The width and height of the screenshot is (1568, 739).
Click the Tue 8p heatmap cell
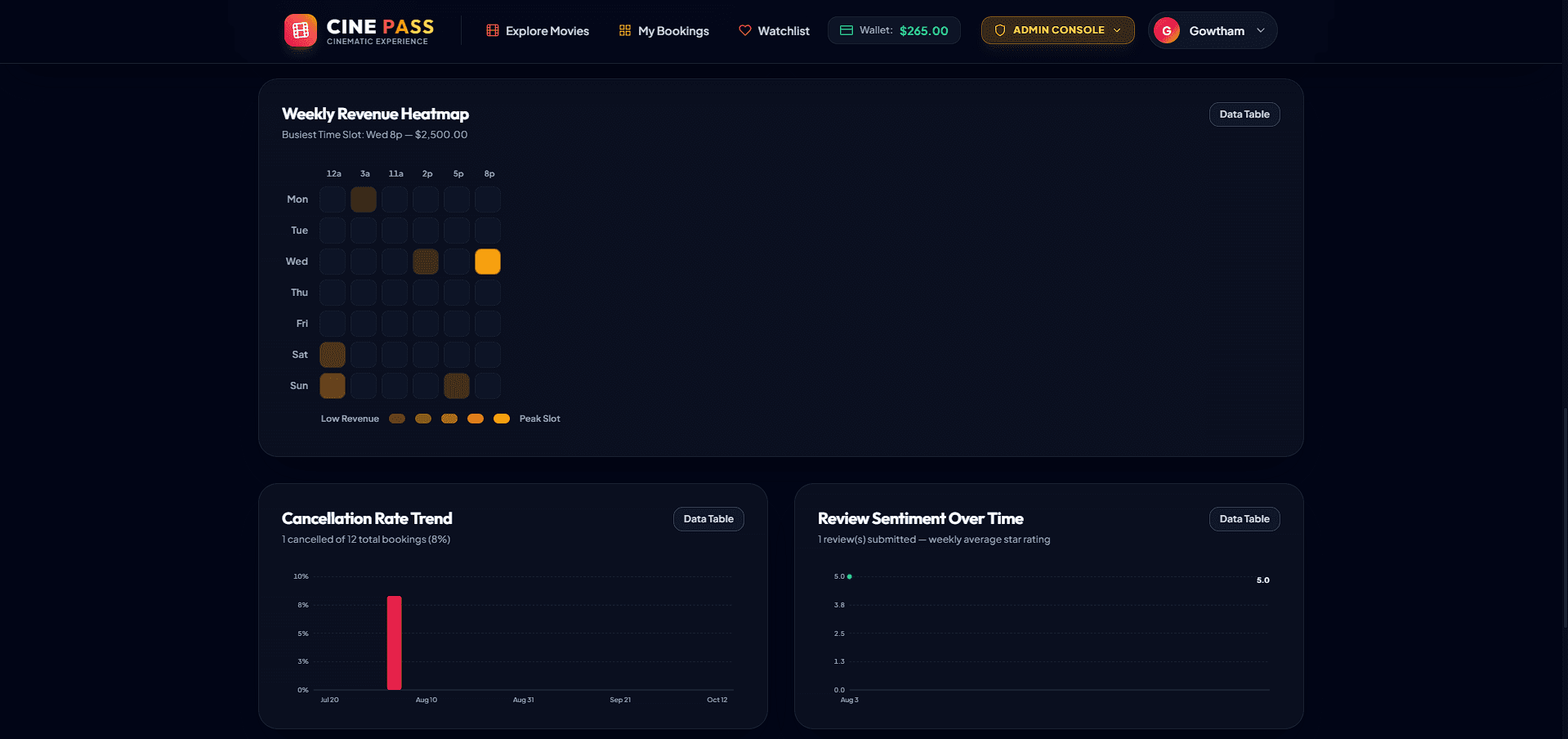click(488, 231)
